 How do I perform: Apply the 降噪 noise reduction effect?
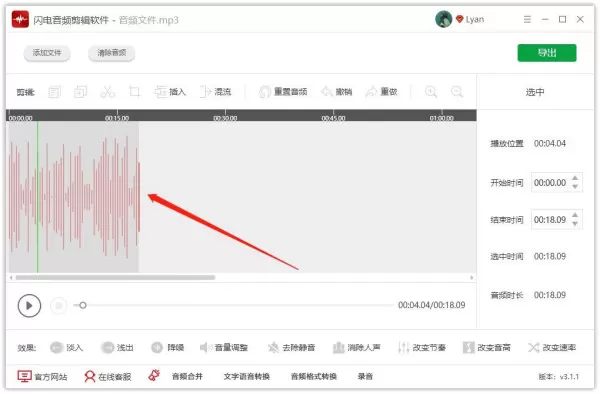pyautogui.click(x=168, y=347)
